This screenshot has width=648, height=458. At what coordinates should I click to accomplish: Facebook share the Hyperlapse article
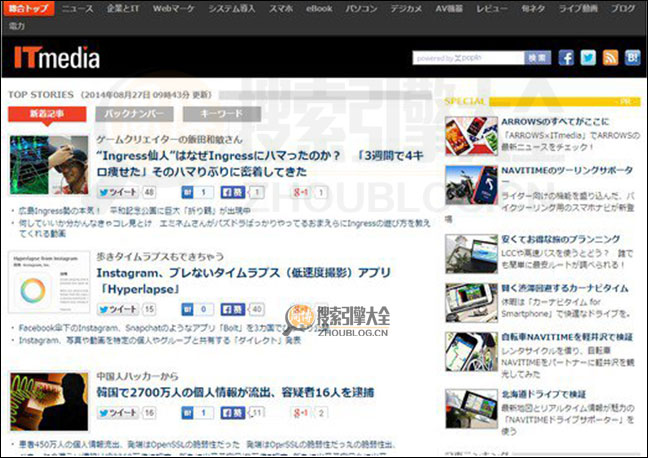233,309
